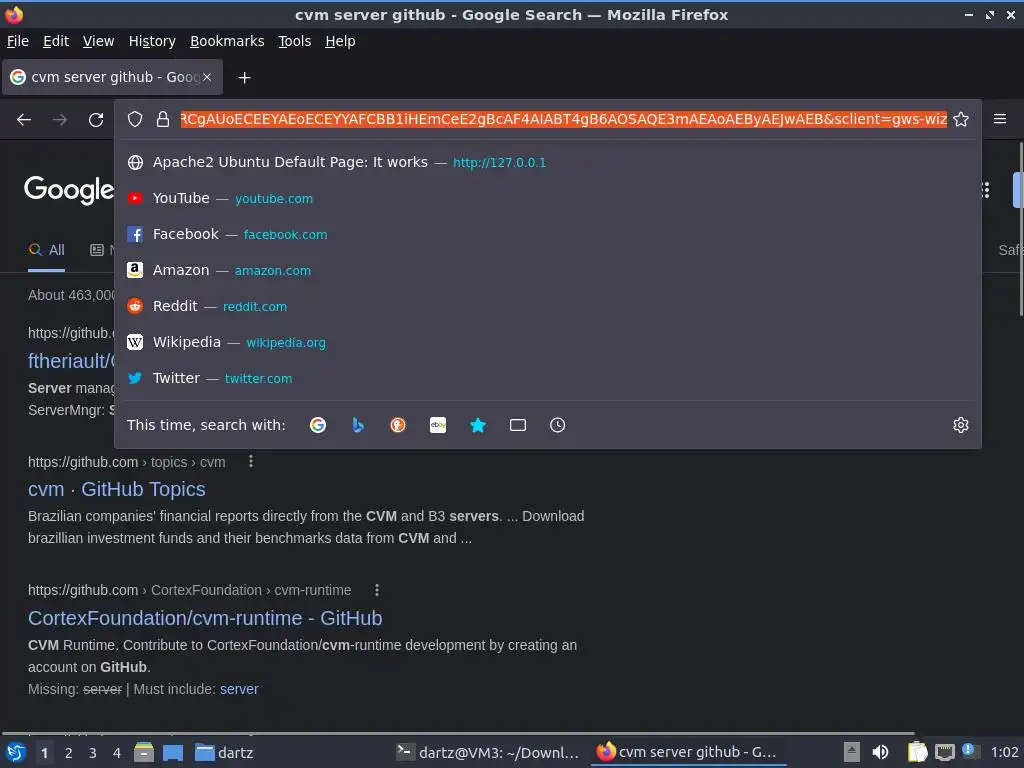Open the Bookmarks menu
The height and width of the screenshot is (768, 1024).
(227, 41)
